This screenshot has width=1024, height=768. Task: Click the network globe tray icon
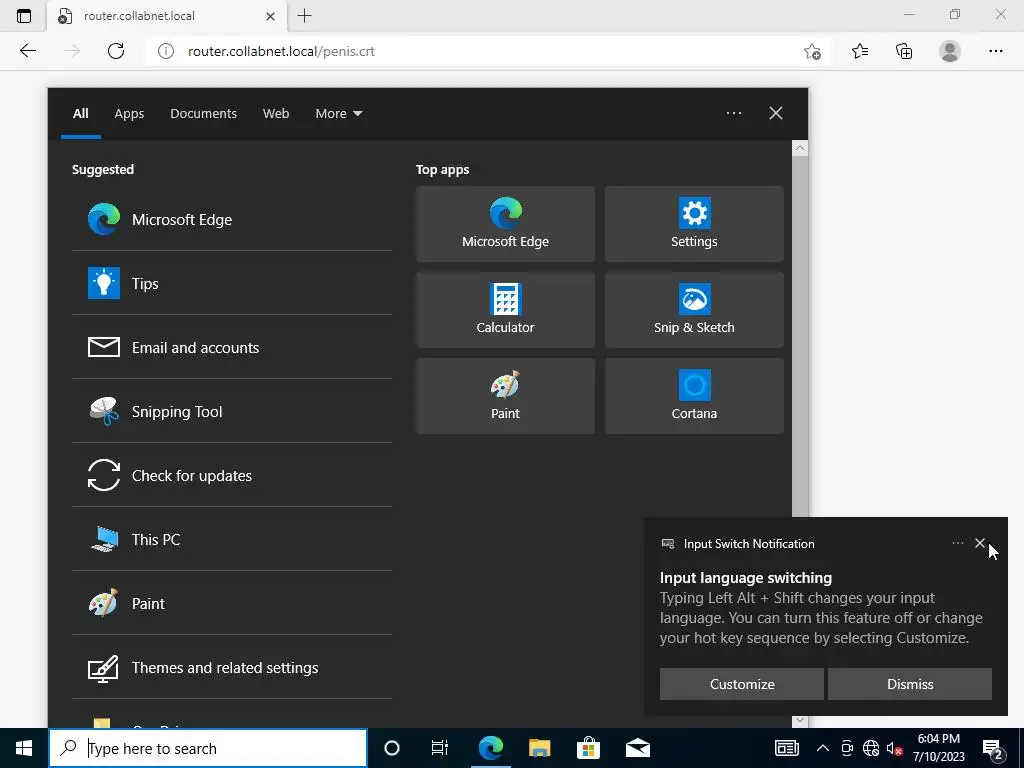[x=871, y=748]
